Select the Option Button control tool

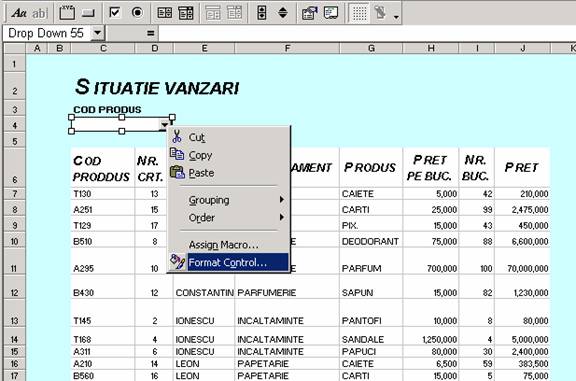pos(137,13)
